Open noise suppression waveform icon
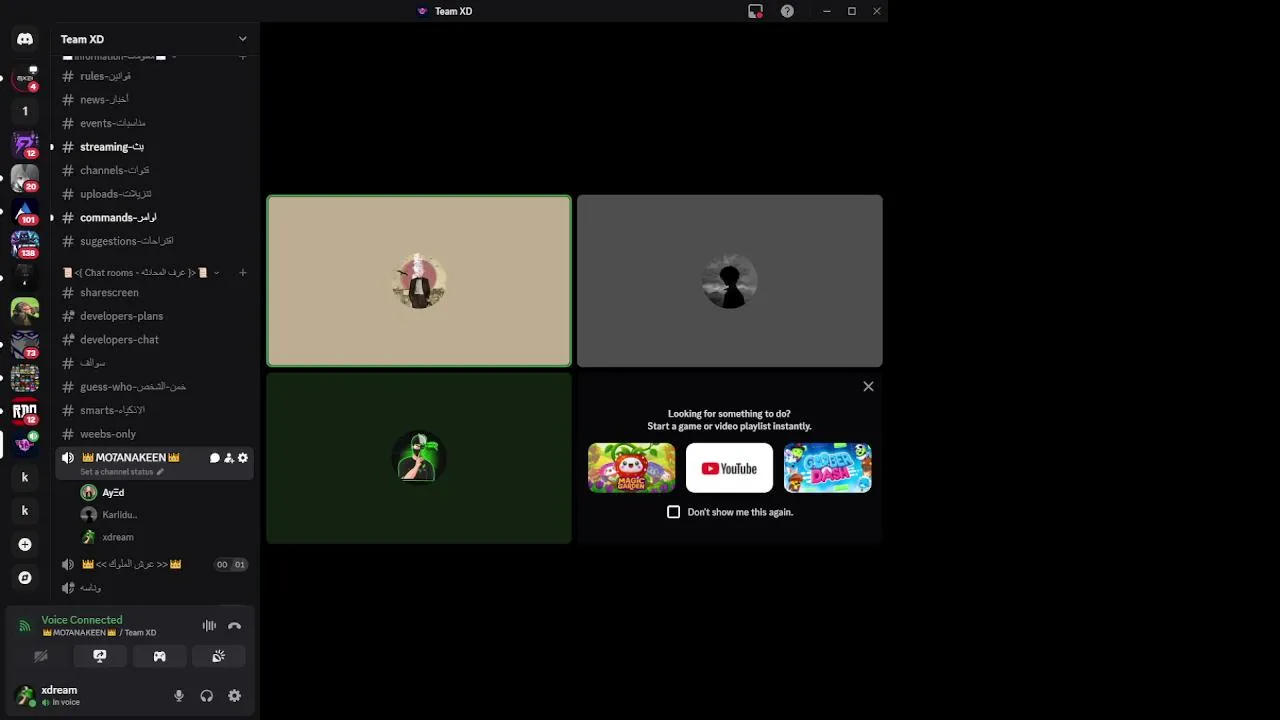 pos(209,626)
